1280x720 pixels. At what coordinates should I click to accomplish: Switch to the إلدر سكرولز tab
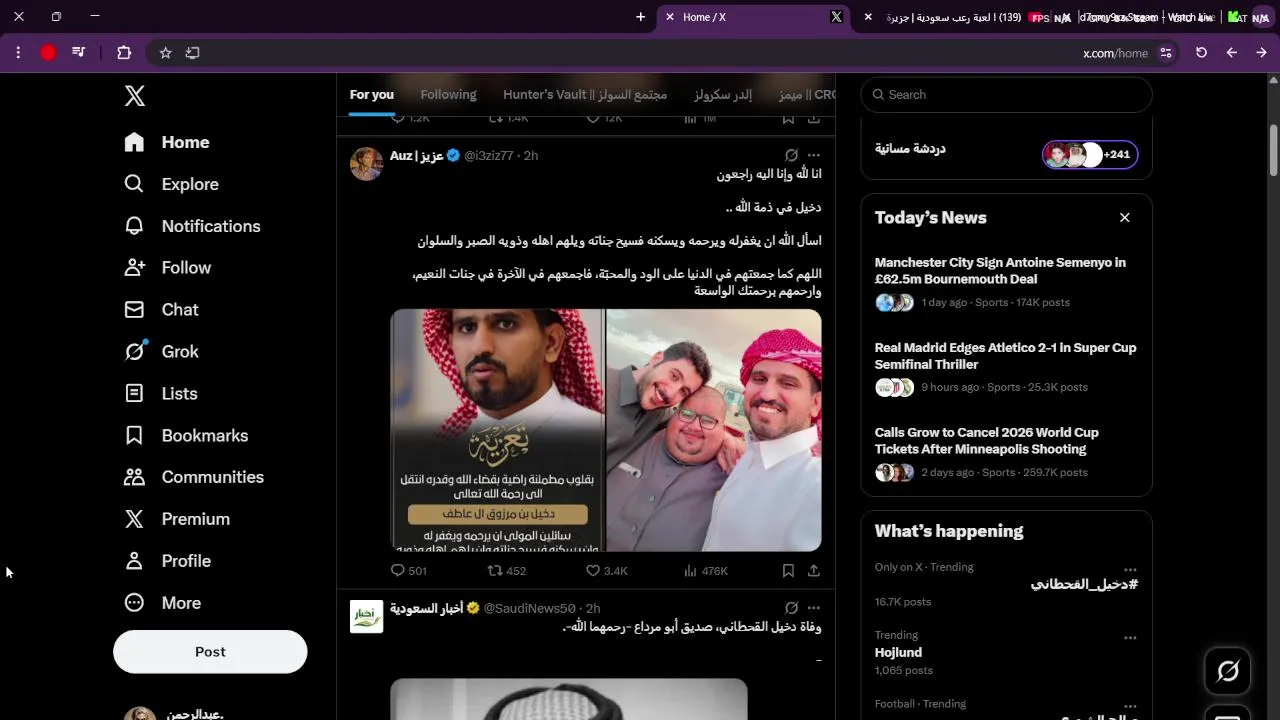(x=723, y=95)
